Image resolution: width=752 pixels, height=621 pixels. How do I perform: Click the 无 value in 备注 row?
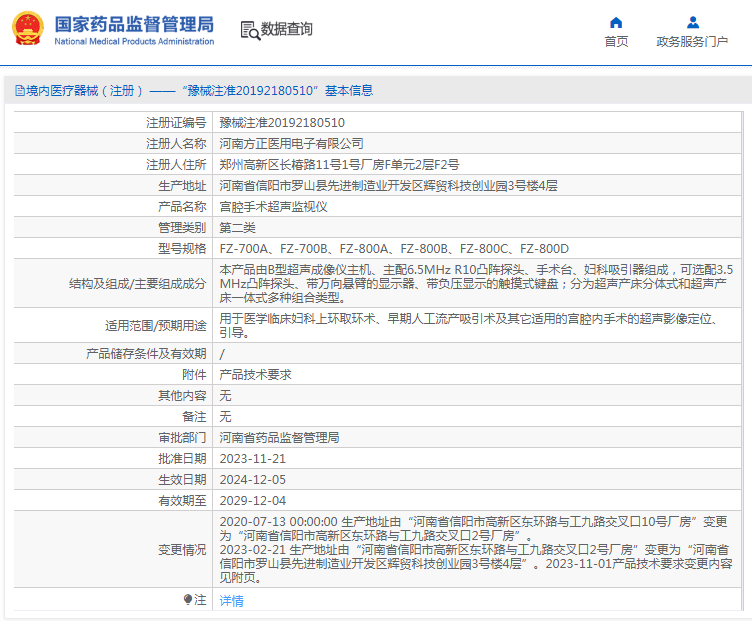225,417
